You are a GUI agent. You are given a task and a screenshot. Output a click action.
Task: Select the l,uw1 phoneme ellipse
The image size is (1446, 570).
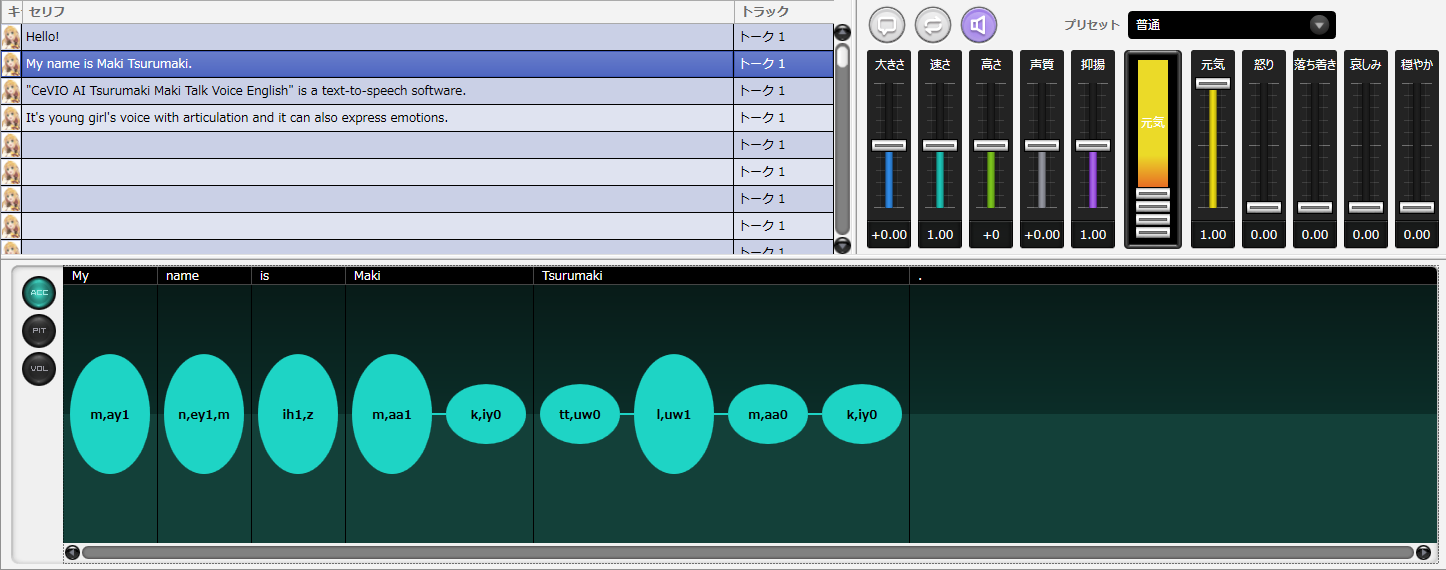[674, 414]
